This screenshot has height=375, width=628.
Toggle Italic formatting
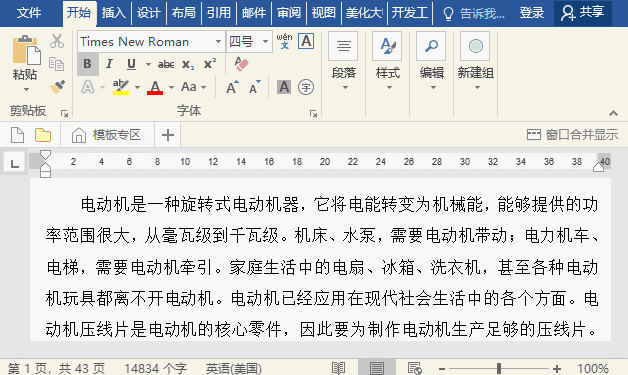[109, 64]
